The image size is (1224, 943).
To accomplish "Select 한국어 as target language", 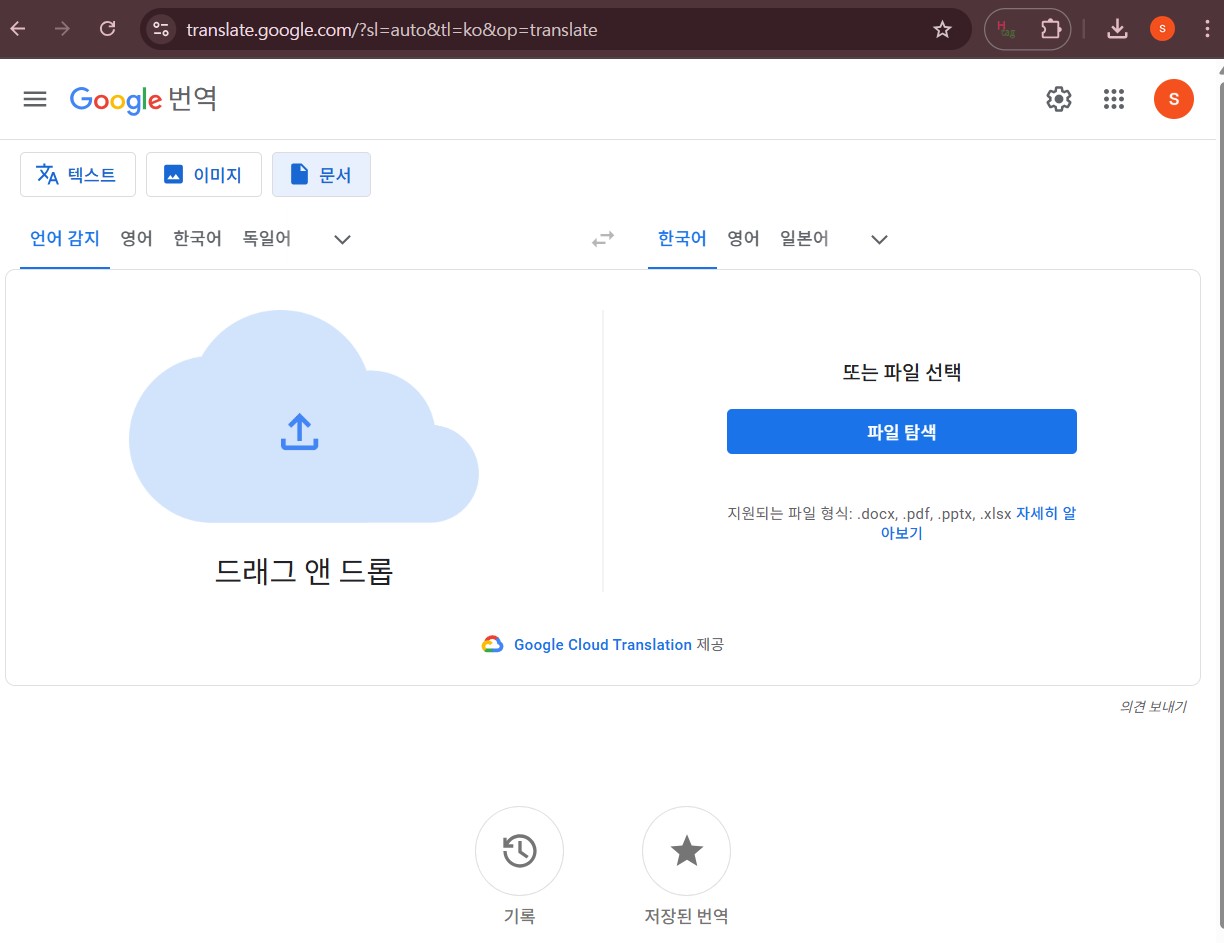I will 682,239.
